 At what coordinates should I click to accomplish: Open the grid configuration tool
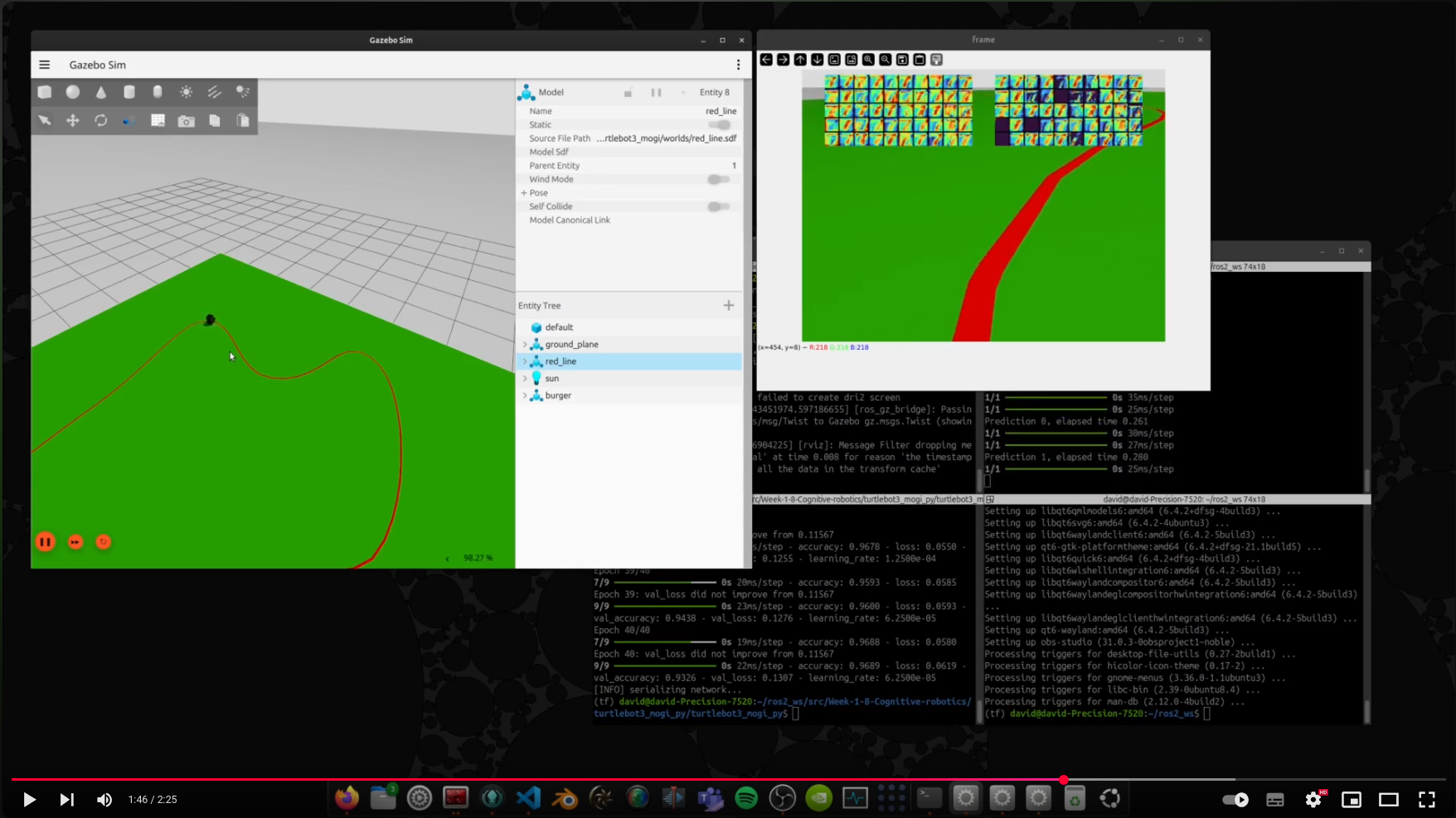158,120
